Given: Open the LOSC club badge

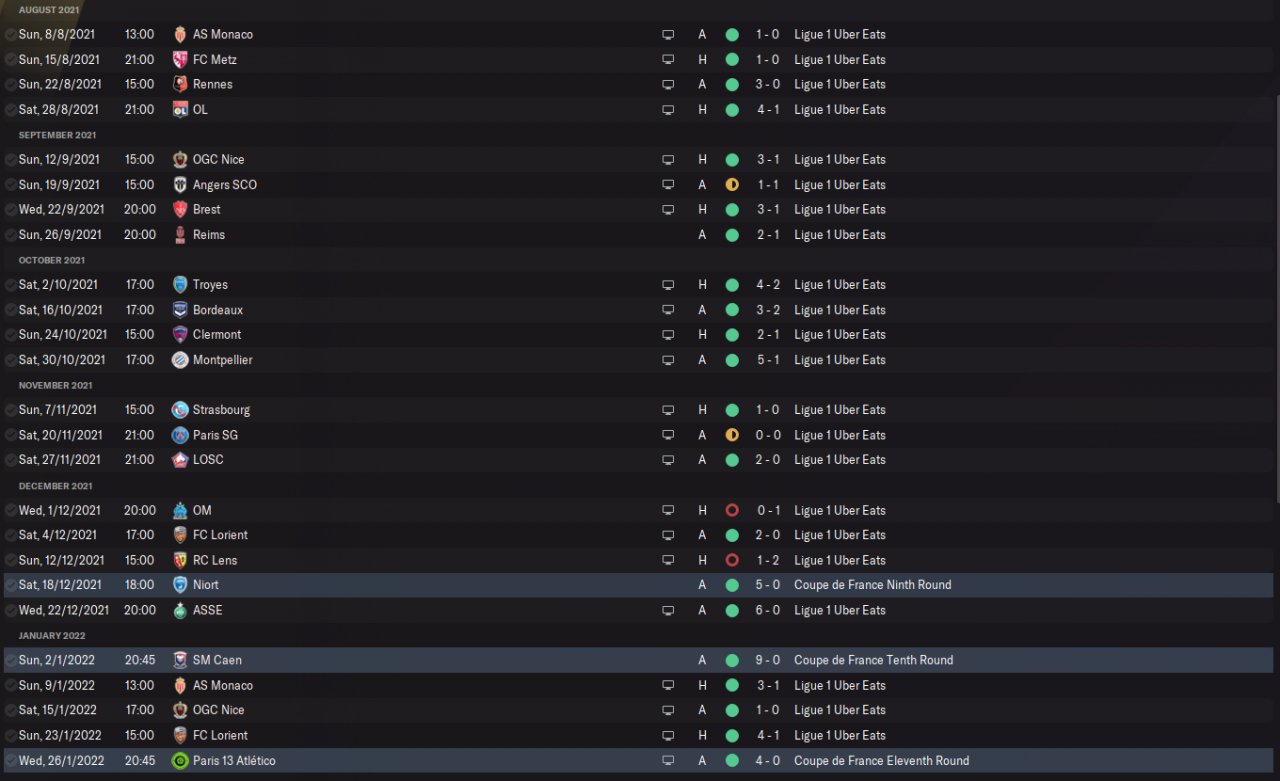Looking at the screenshot, I should click(x=180, y=460).
